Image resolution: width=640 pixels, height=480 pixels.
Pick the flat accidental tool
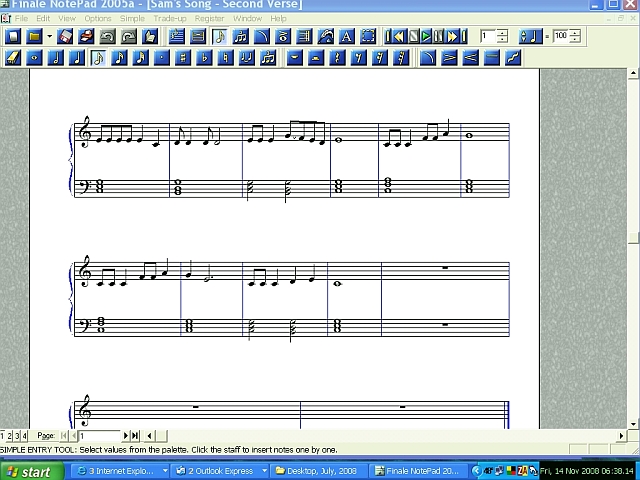[x=205, y=57]
